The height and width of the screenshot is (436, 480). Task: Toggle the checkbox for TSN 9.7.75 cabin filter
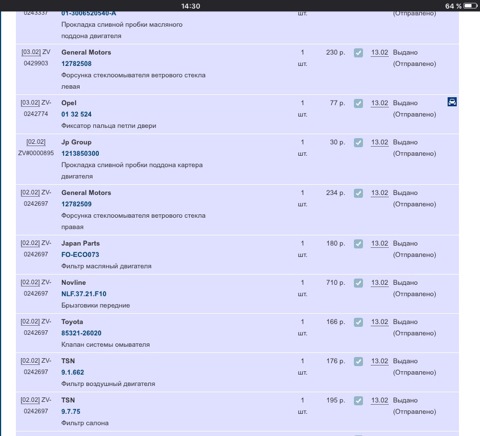358,401
